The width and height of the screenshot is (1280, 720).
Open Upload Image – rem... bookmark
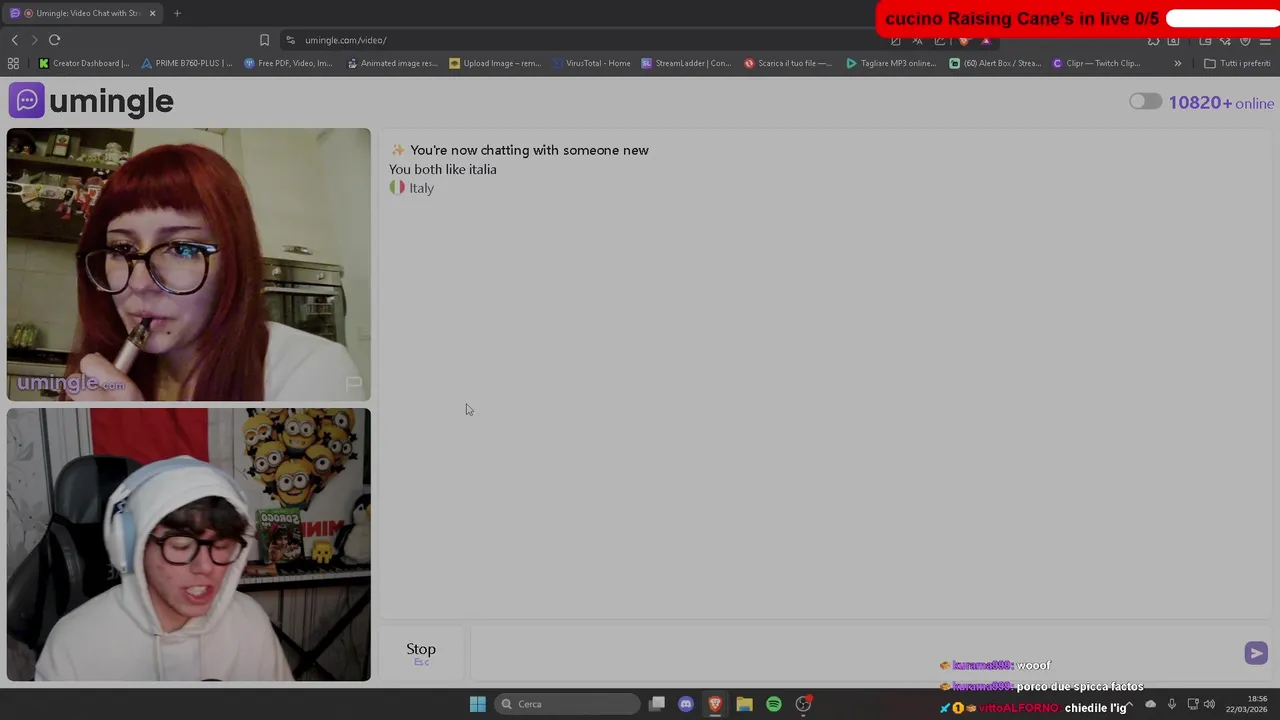pos(494,63)
